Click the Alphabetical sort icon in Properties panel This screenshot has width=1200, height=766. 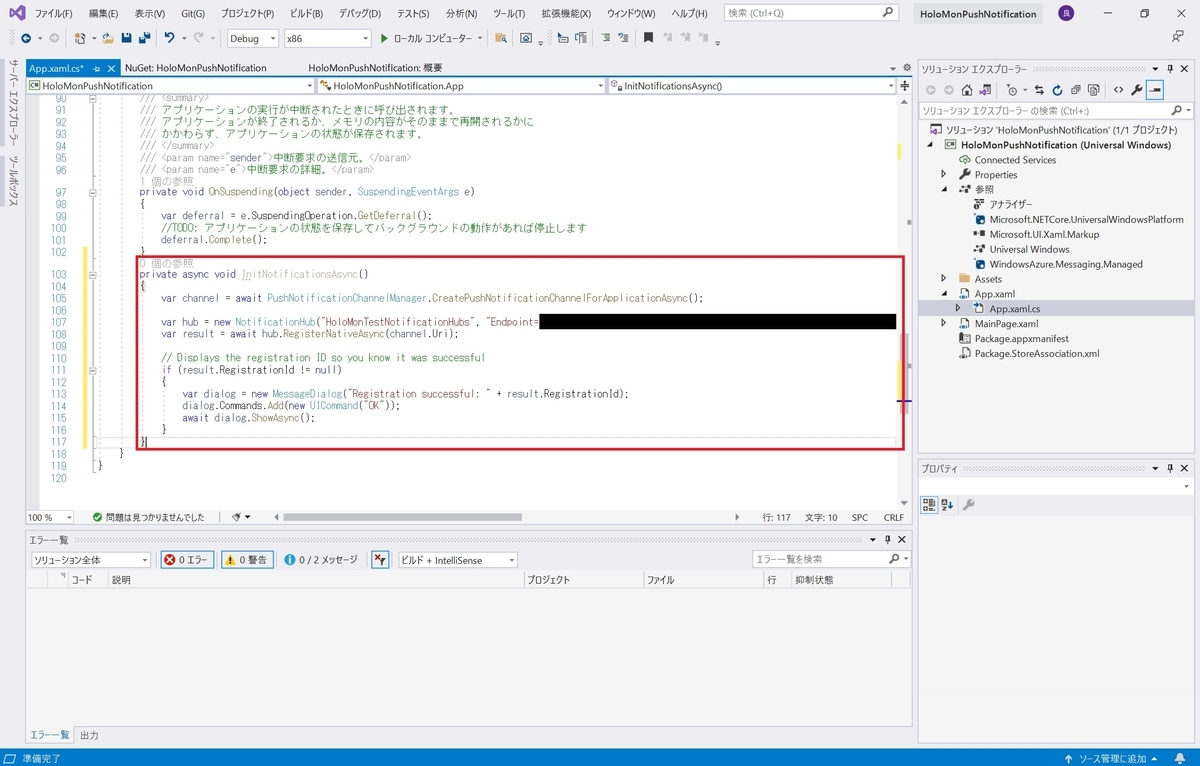(x=947, y=505)
